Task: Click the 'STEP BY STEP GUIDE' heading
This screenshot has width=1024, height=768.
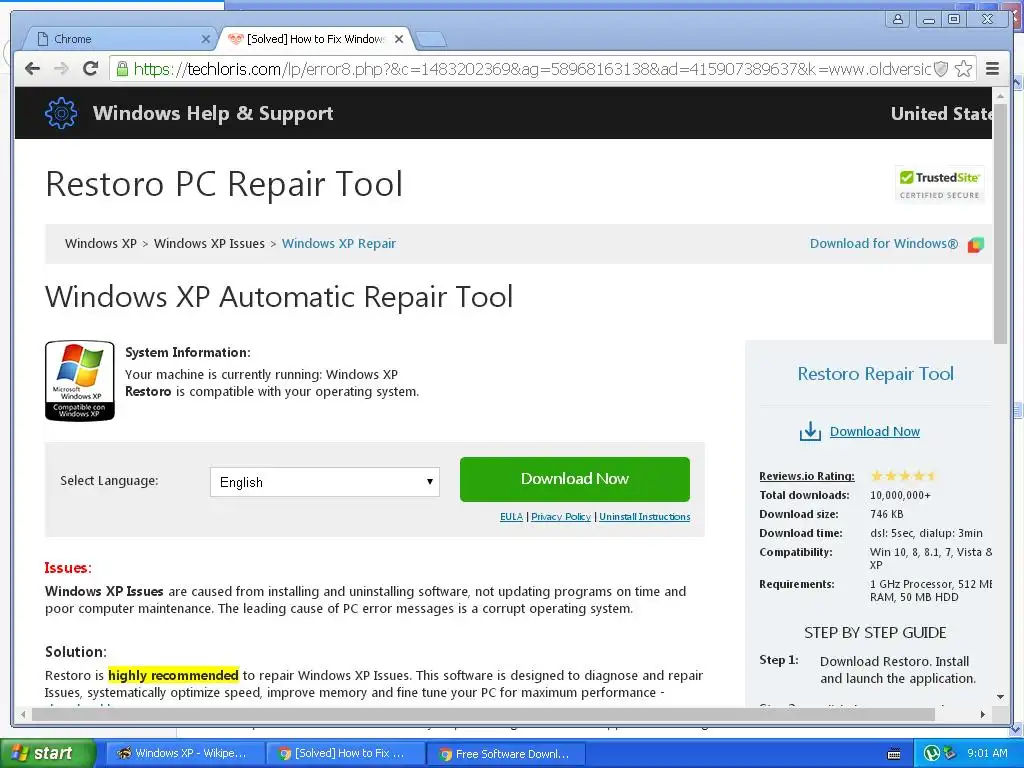Action: point(875,633)
